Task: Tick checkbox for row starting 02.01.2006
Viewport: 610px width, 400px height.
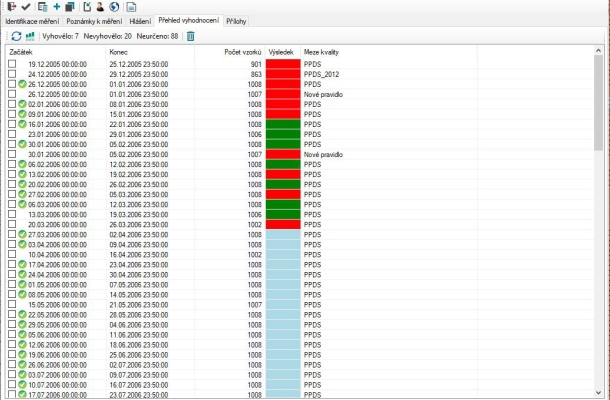Action: [12, 104]
